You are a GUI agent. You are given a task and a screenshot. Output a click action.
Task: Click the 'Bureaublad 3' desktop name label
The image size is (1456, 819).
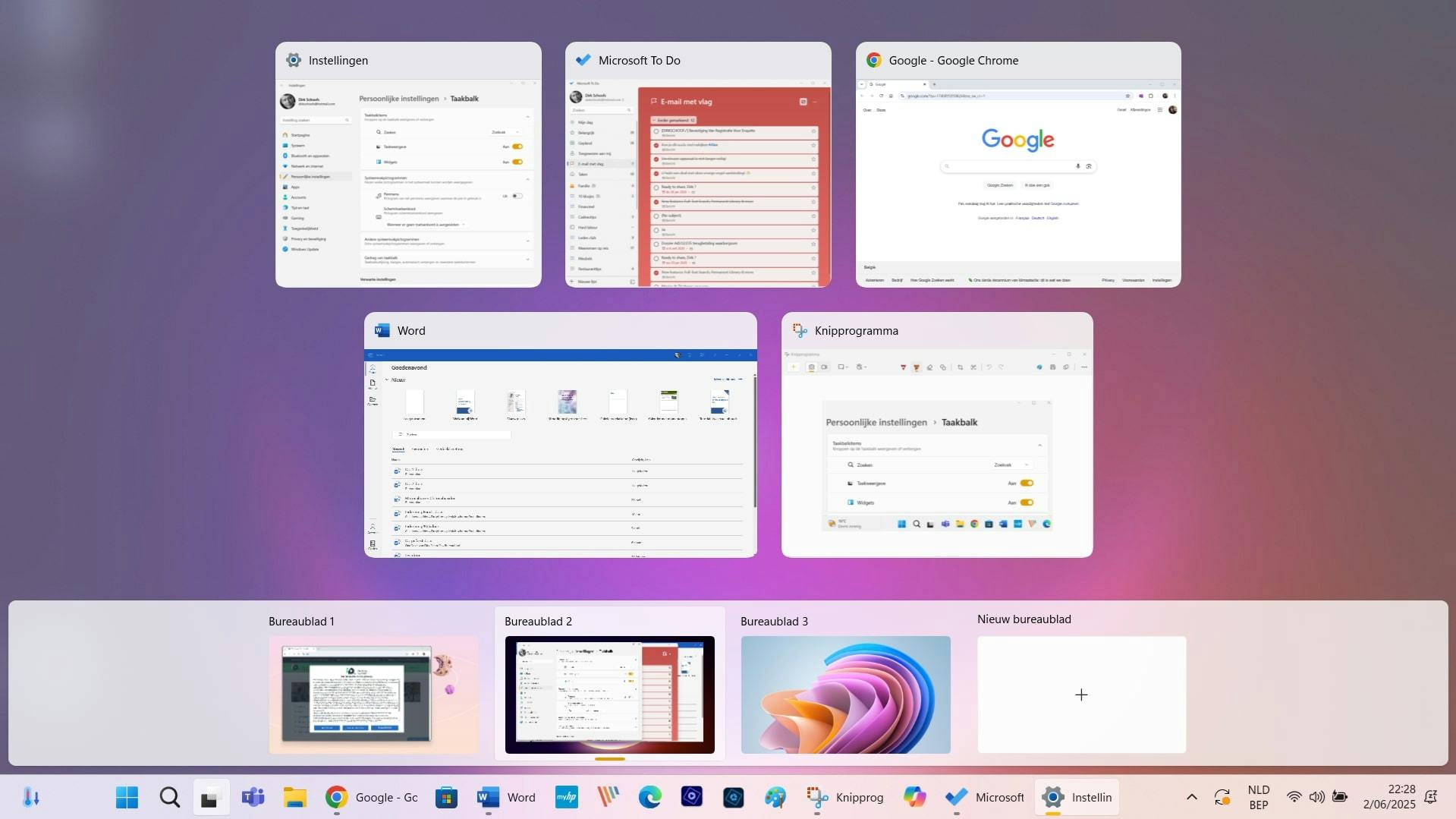pyautogui.click(x=774, y=622)
